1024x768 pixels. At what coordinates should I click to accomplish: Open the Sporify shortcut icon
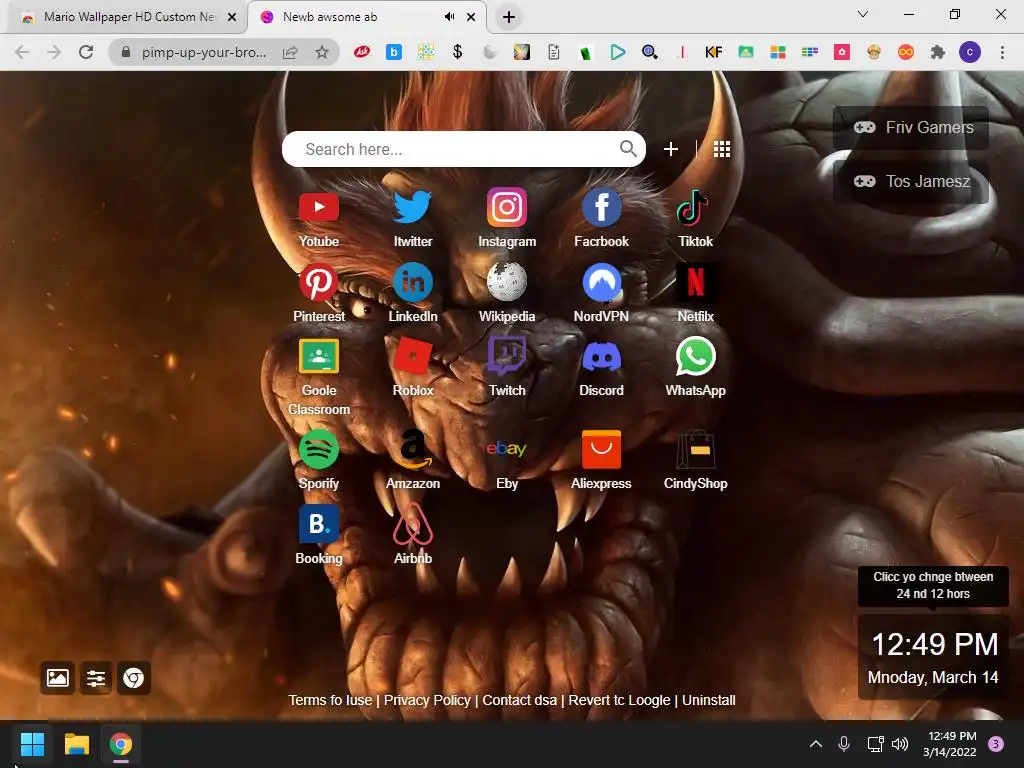coord(319,449)
